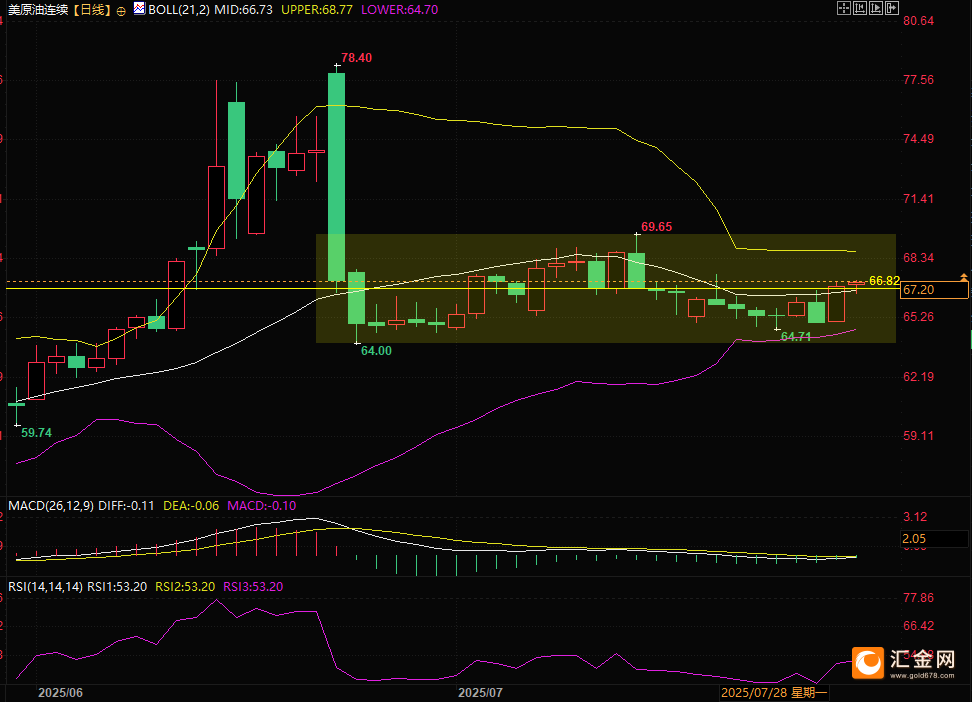Image resolution: width=972 pixels, height=702 pixels.
Task: Click the RSI1:53.20 readout
Action: click(117, 587)
